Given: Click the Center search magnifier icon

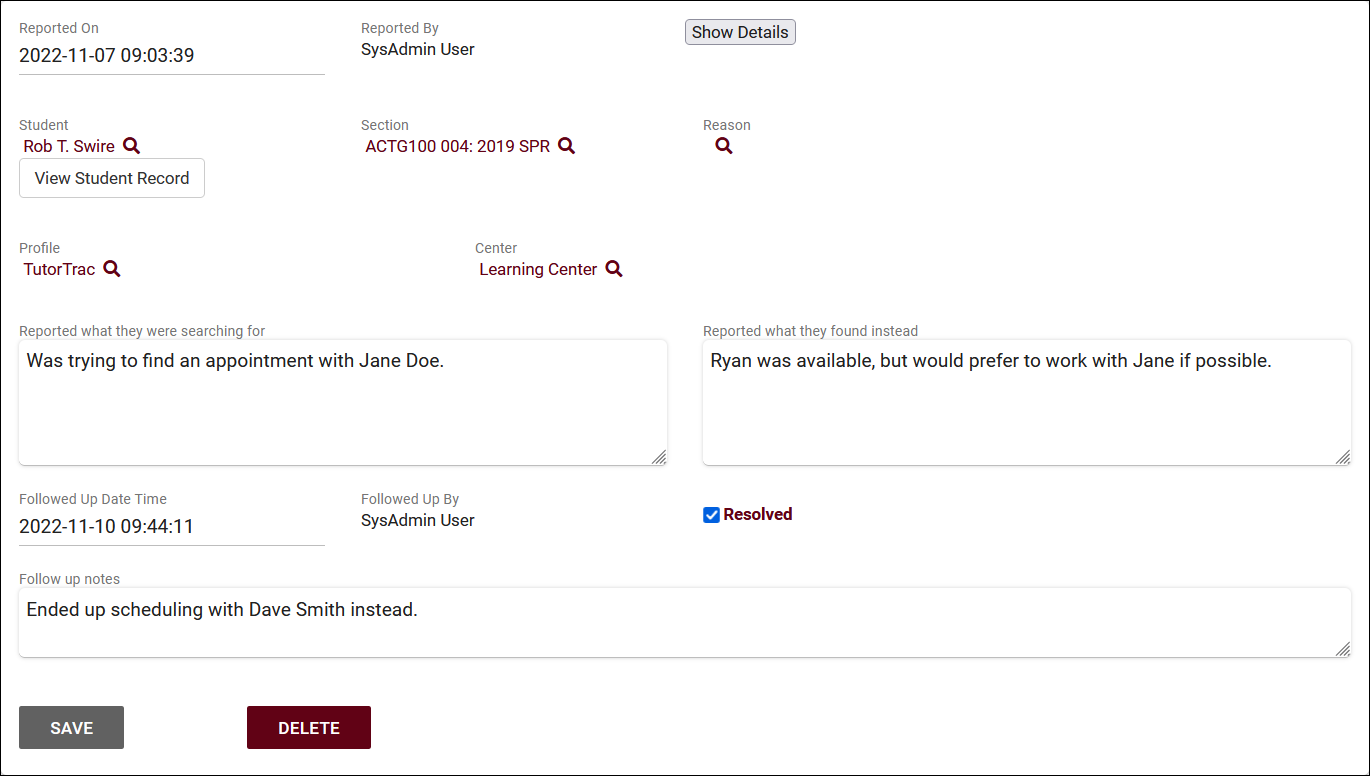Looking at the screenshot, I should [x=614, y=269].
